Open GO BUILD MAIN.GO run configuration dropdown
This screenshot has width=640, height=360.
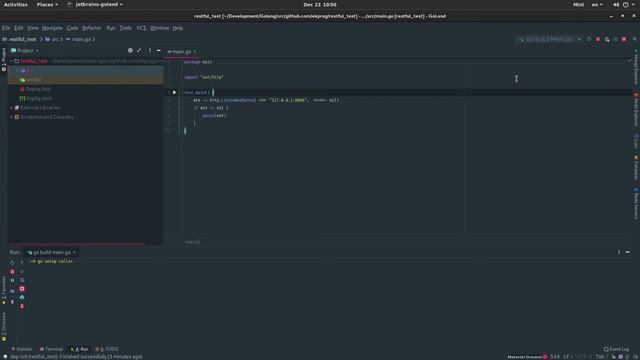pyautogui.click(x=549, y=39)
